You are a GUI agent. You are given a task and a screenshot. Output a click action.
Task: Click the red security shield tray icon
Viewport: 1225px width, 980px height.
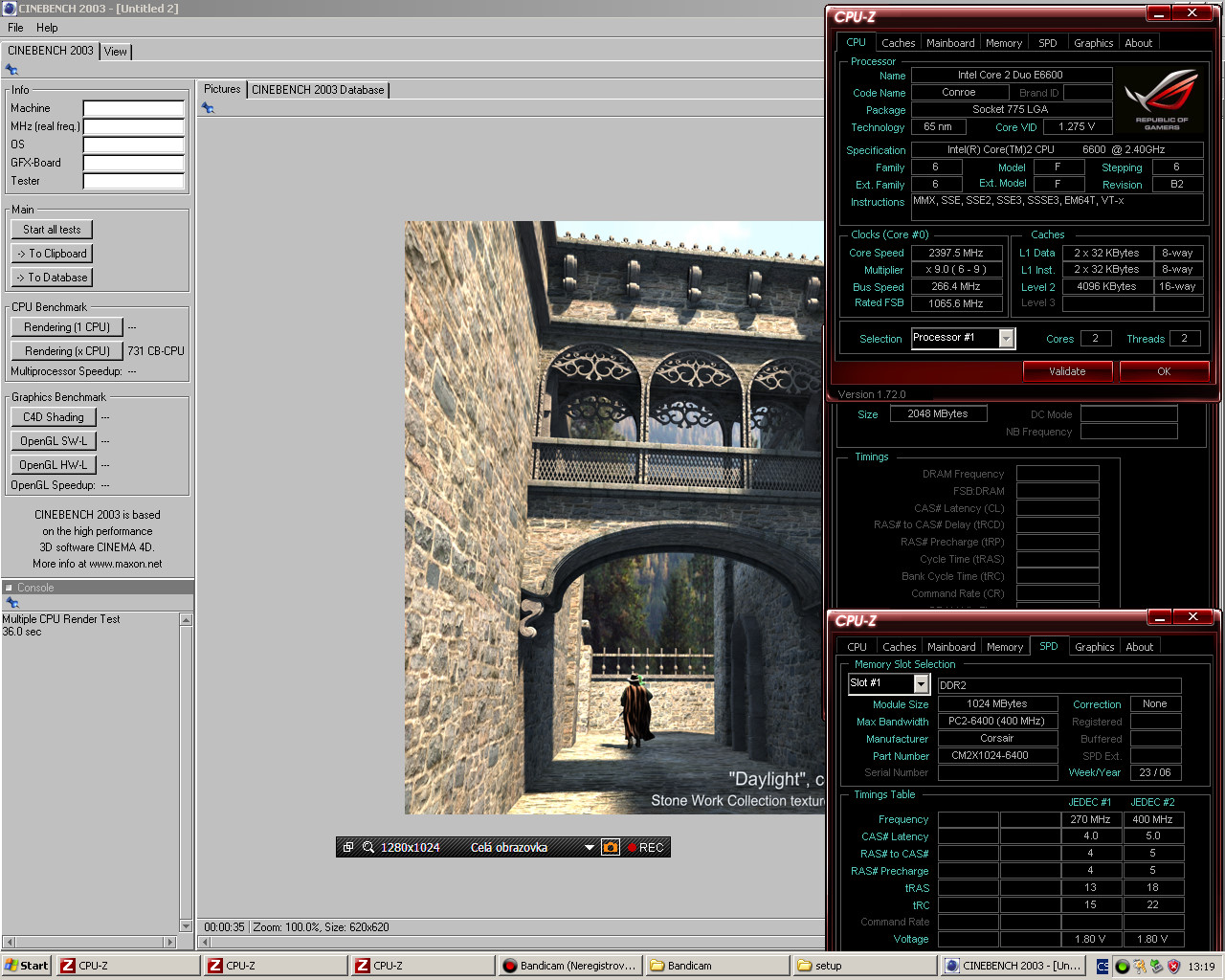(1173, 967)
